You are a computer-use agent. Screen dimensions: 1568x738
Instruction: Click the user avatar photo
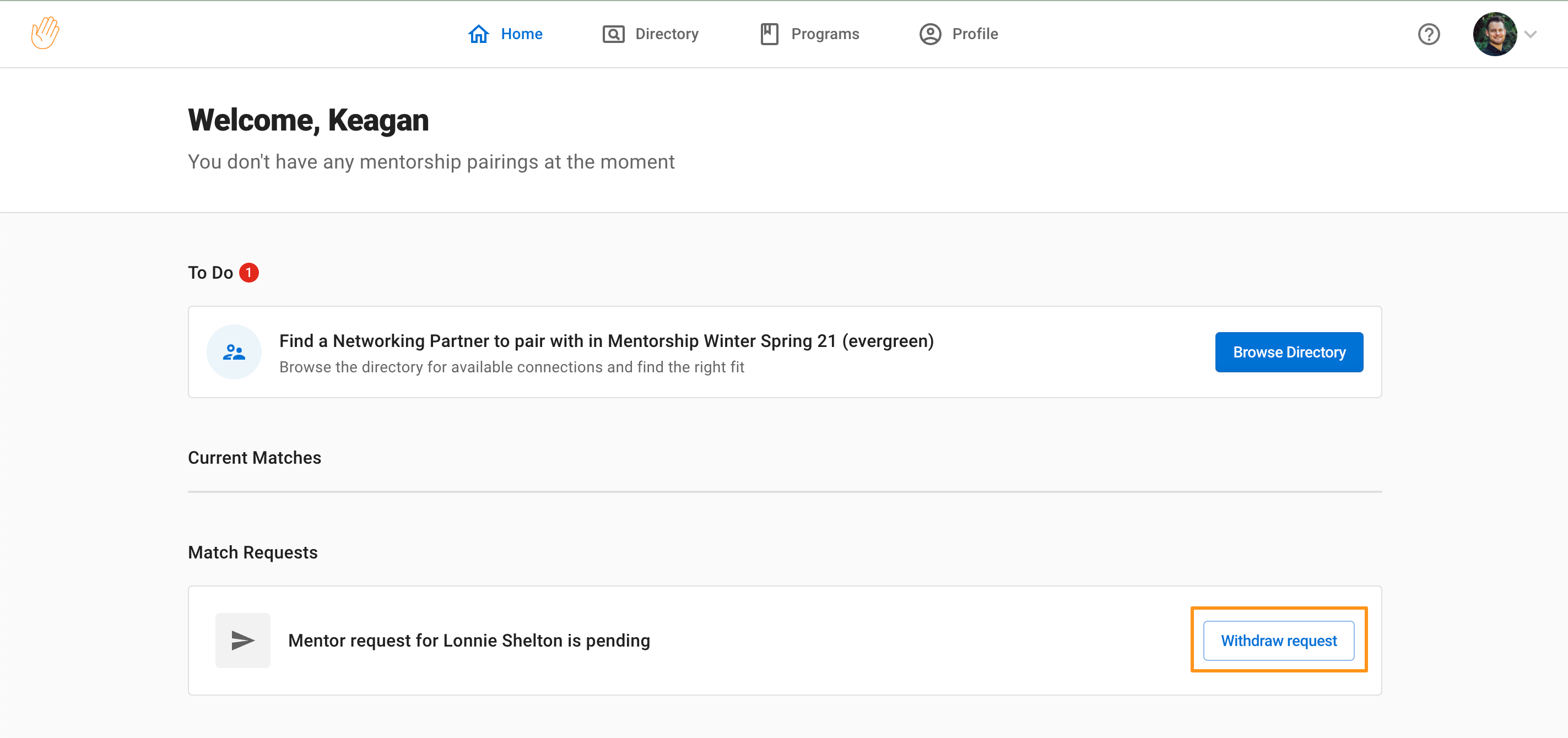coord(1494,34)
